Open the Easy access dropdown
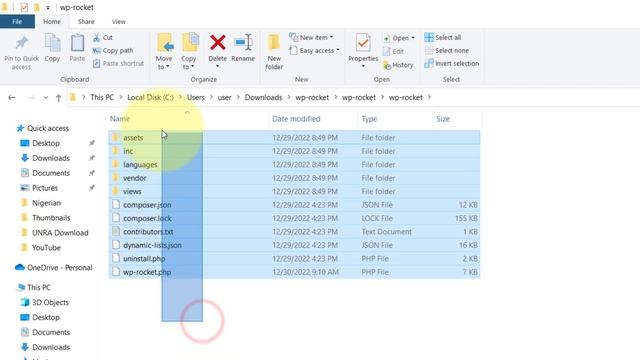The height and width of the screenshot is (360, 640). click(x=314, y=51)
